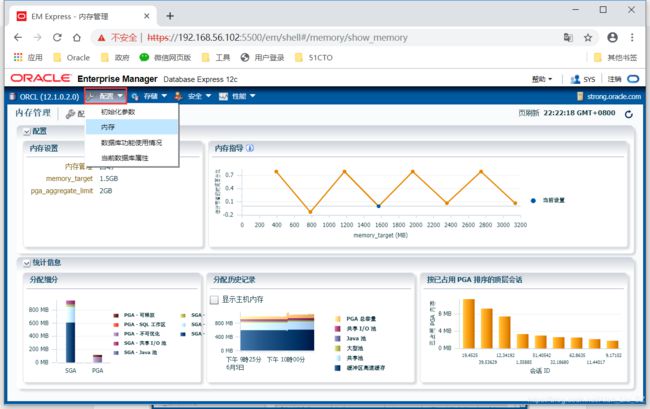
Task: Collapse the 统计信息 section
Action: pos(27,263)
